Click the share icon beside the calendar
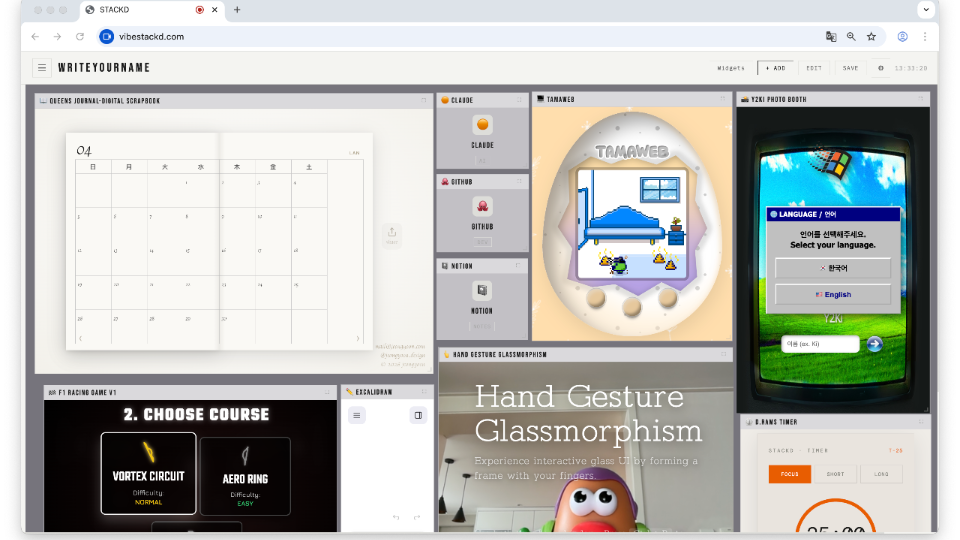 point(392,233)
